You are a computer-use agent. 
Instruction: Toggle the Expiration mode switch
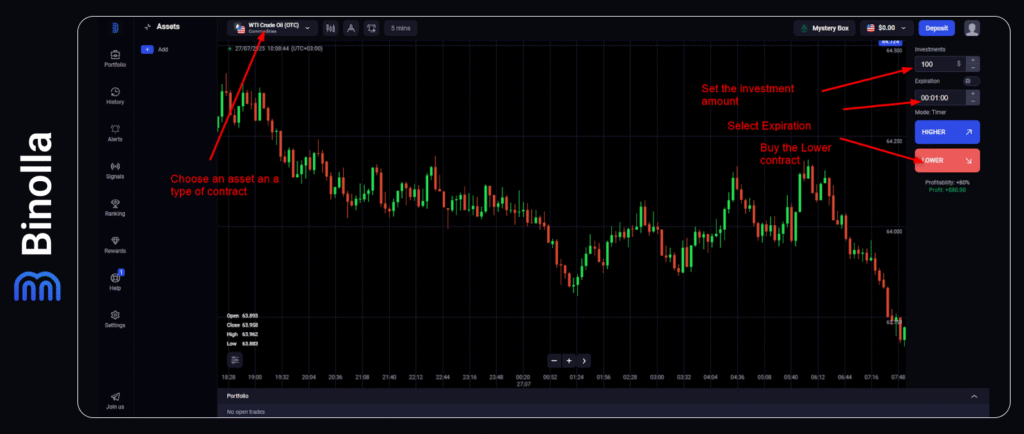pyautogui.click(x=971, y=81)
